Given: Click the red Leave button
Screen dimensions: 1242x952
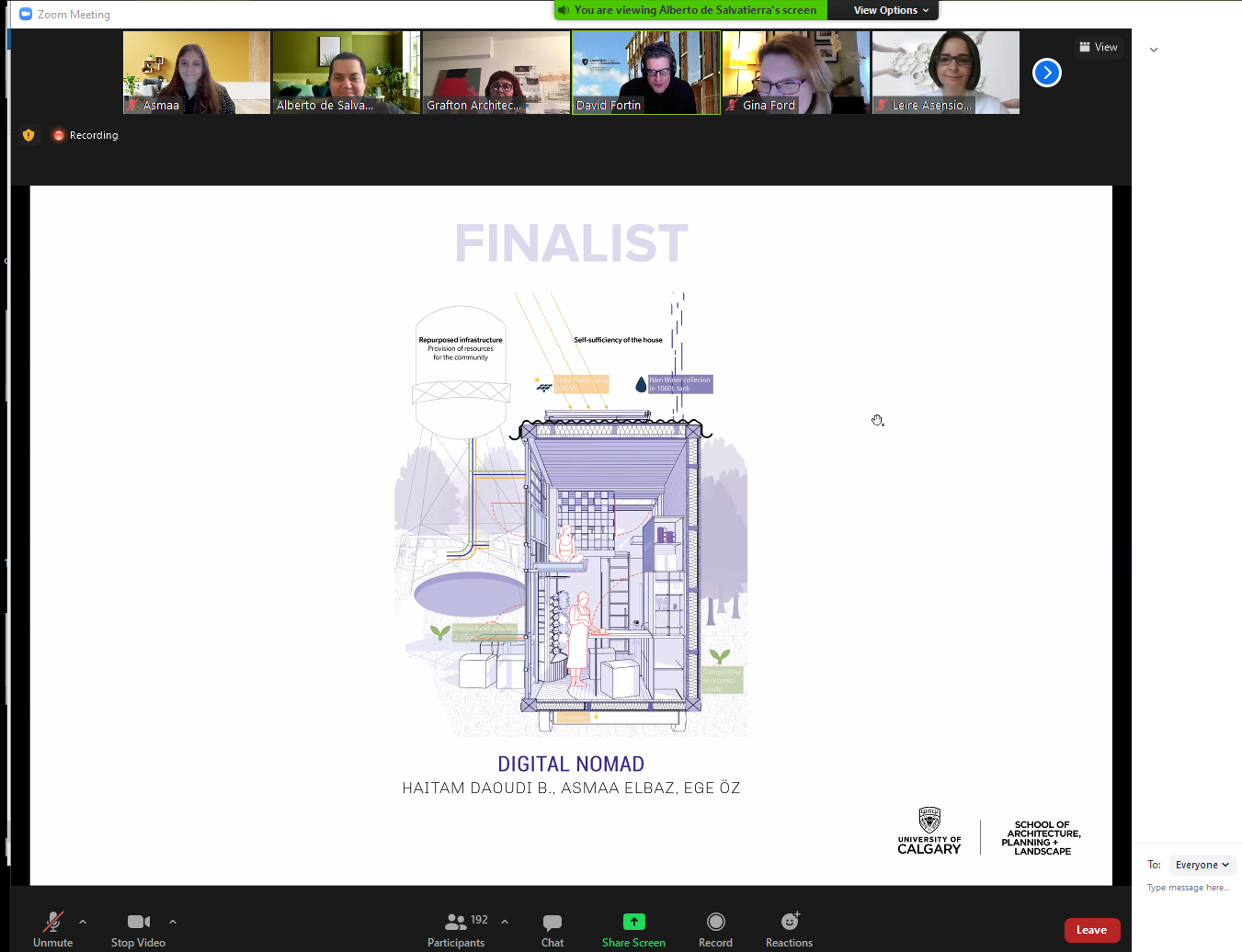Looking at the screenshot, I should (x=1091, y=930).
